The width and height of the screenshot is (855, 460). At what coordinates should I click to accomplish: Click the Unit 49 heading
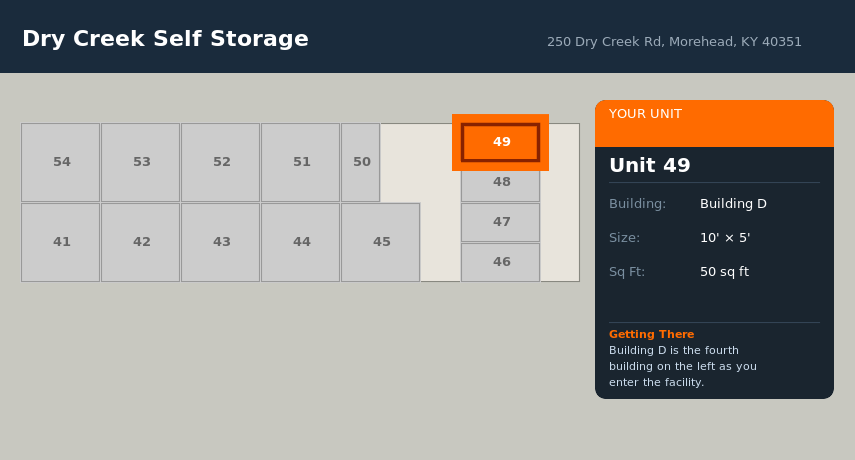tap(650, 166)
